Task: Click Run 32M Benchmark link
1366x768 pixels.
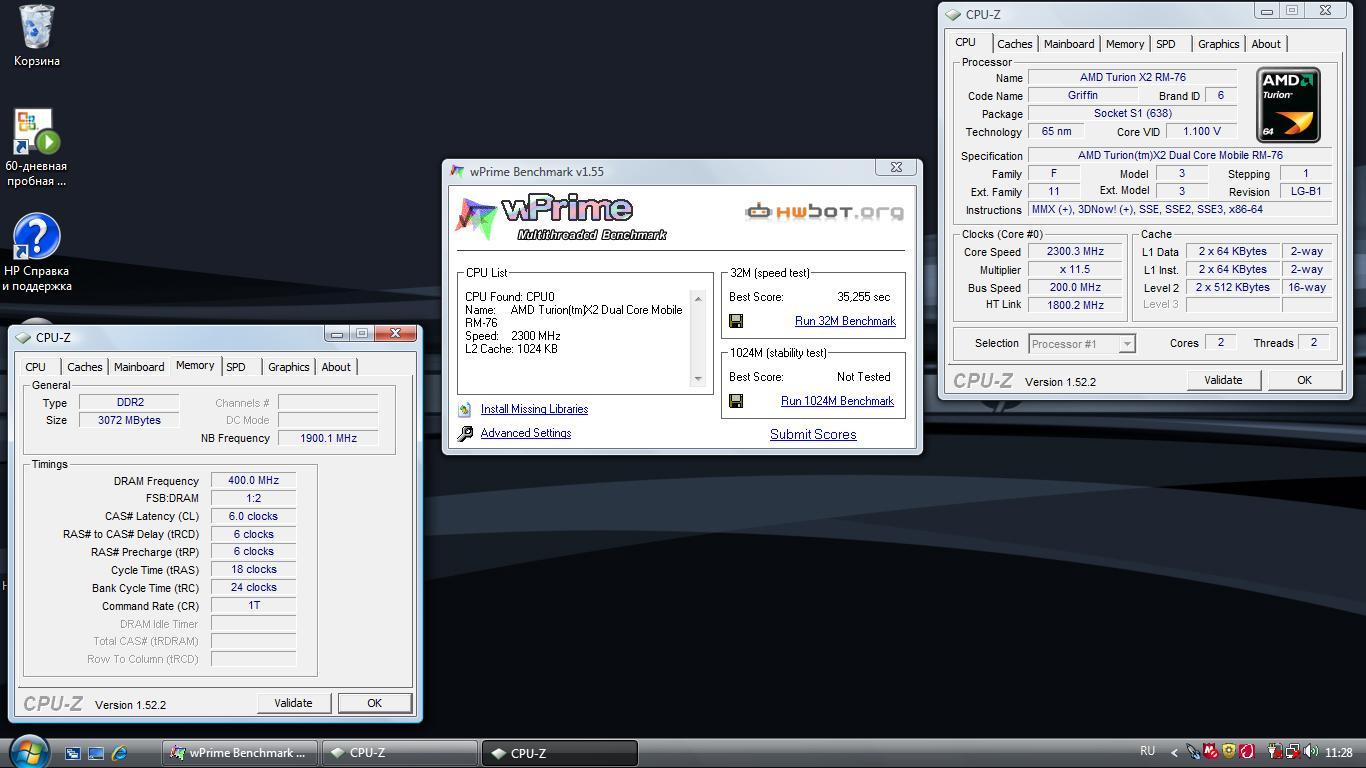Action: [x=845, y=321]
